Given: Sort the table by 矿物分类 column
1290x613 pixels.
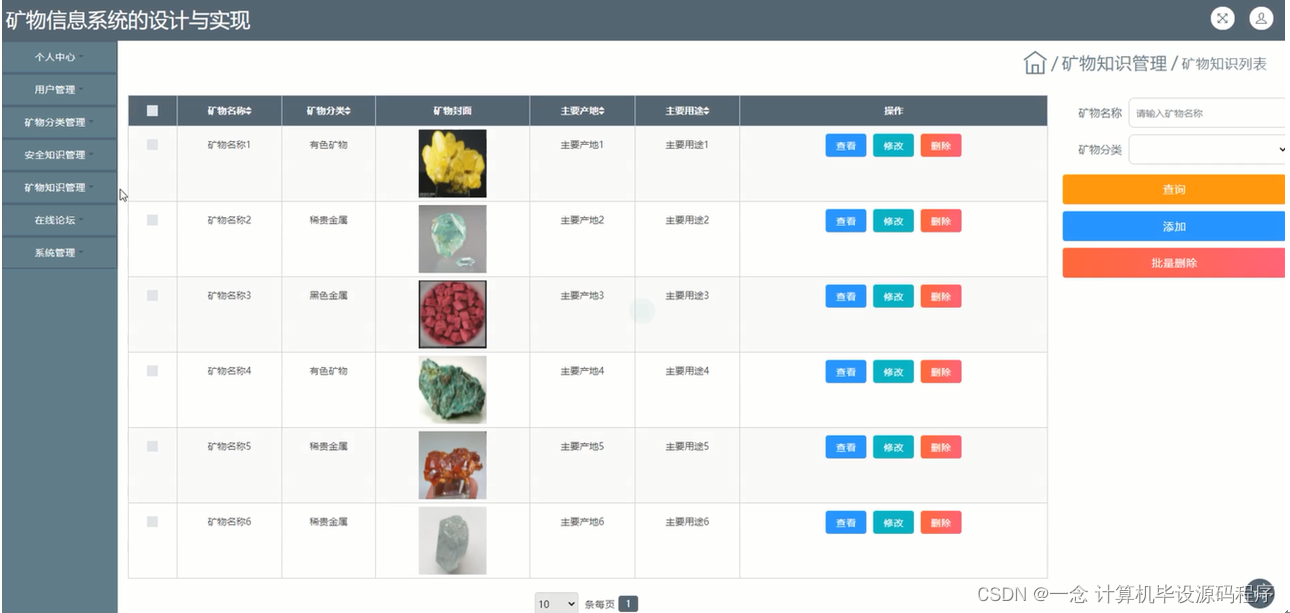Looking at the screenshot, I should [330, 111].
